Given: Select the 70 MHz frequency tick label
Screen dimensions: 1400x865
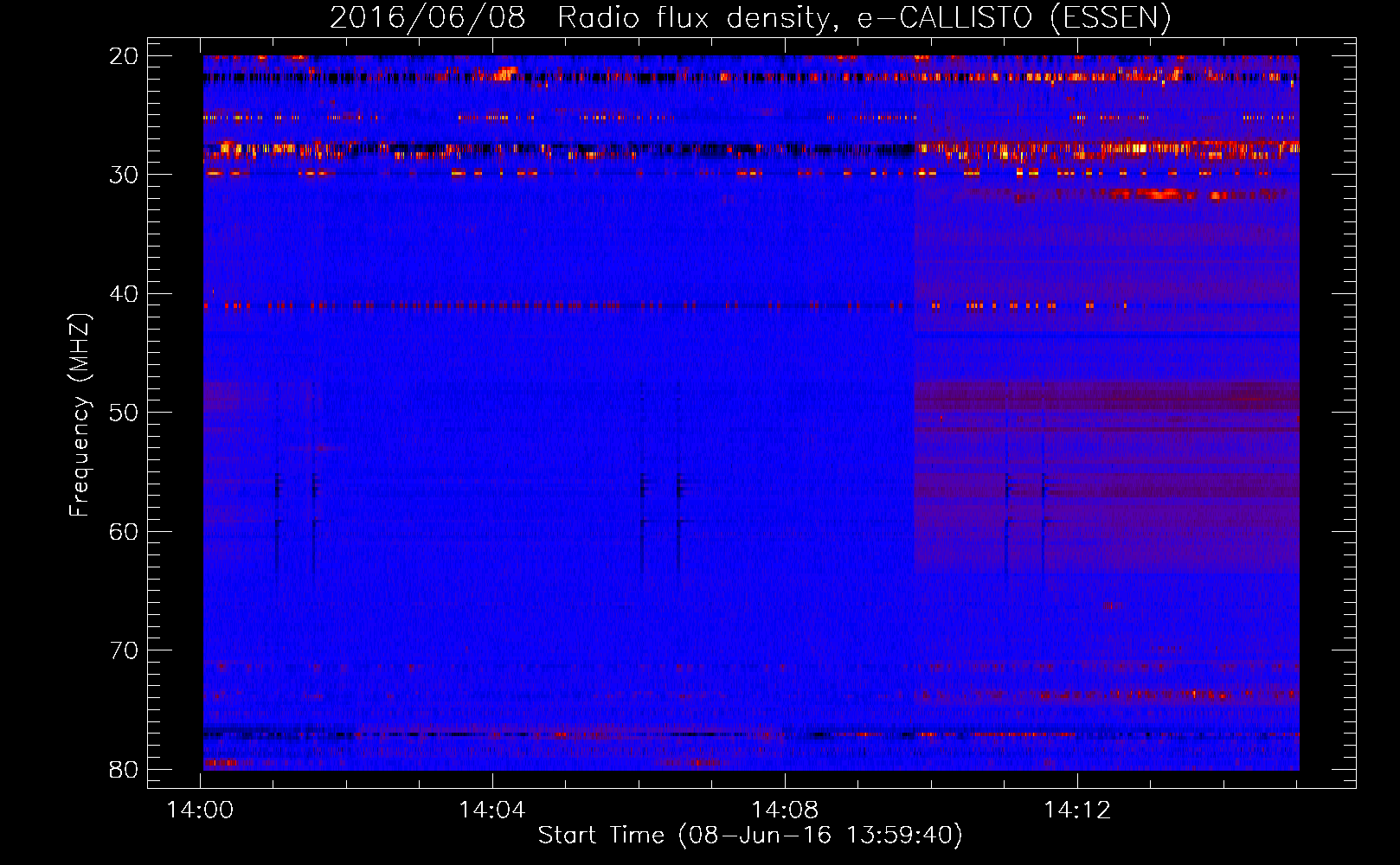Looking at the screenshot, I should (x=124, y=650).
